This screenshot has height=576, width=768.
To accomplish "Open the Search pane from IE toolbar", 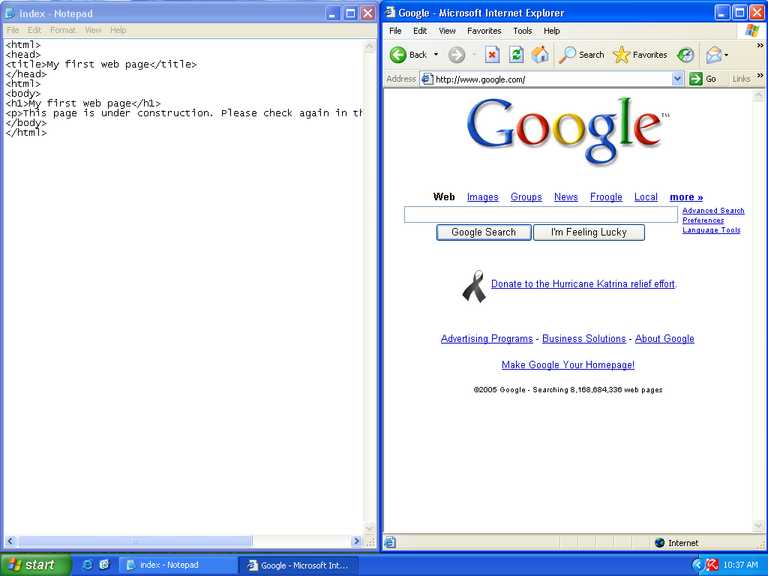I will pos(582,55).
